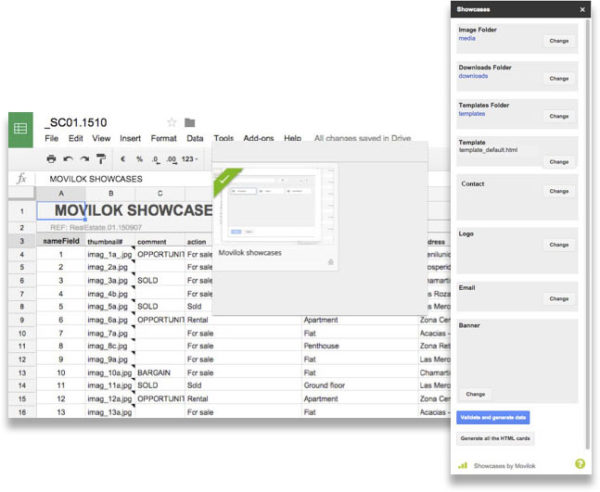Click the bar chart icon by Showcases by Movilok
600x492 pixels.
coord(463,465)
